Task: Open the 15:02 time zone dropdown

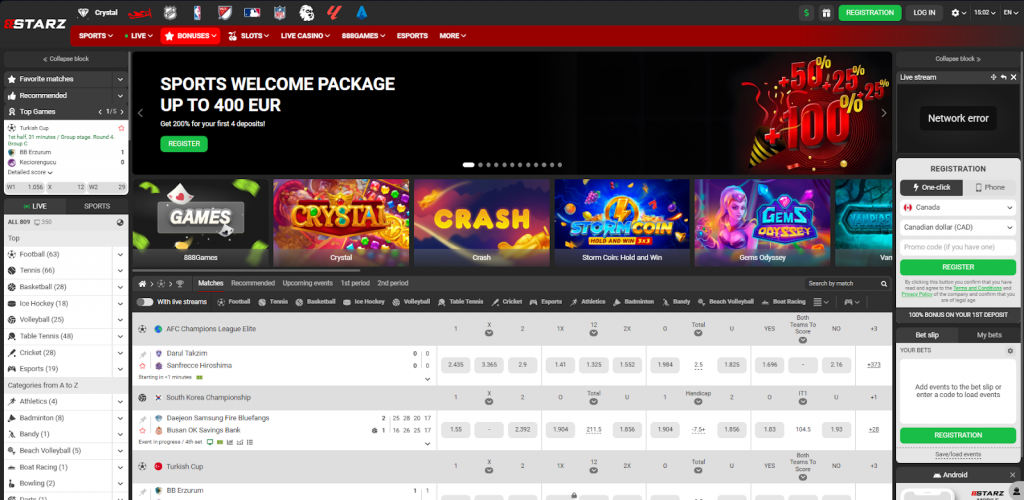Action: click(x=985, y=12)
